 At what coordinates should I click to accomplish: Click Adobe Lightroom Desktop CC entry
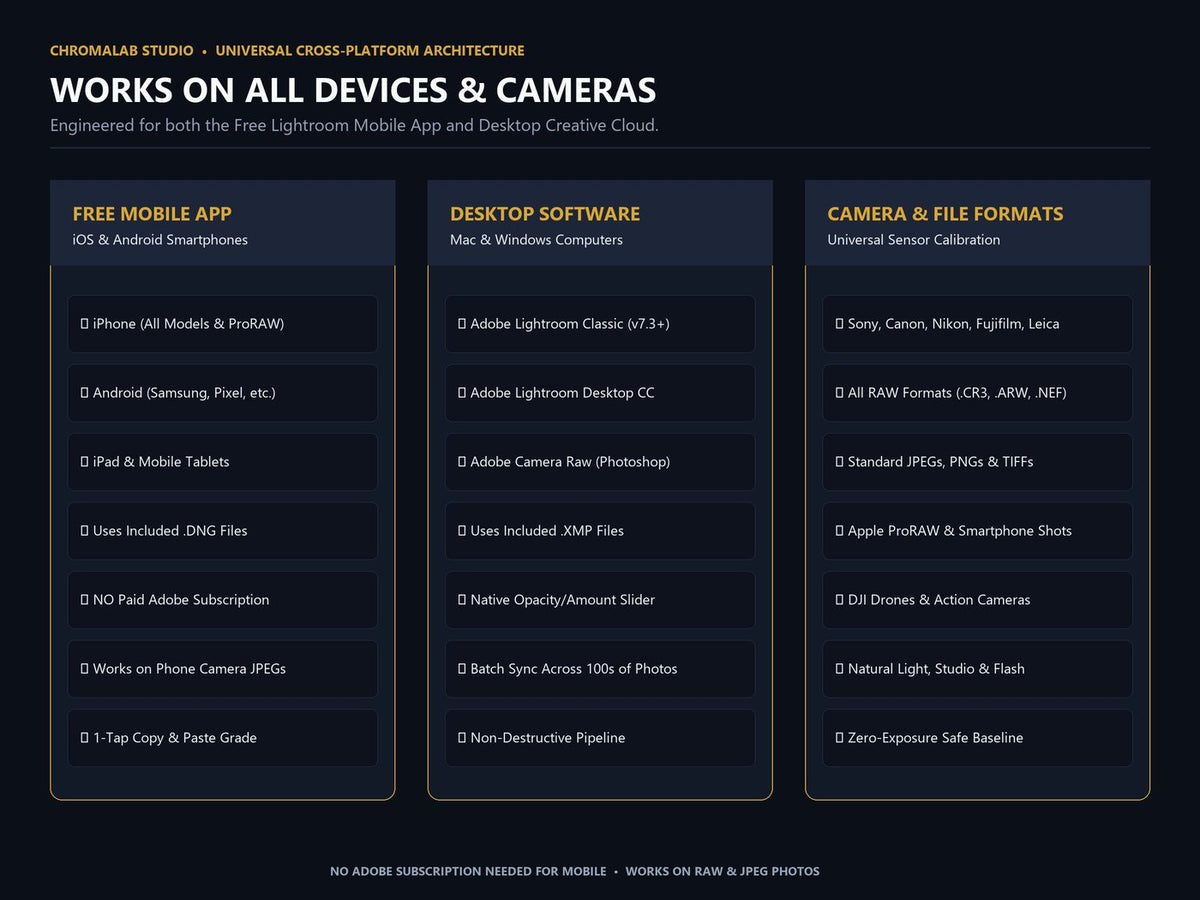pyautogui.click(x=600, y=393)
